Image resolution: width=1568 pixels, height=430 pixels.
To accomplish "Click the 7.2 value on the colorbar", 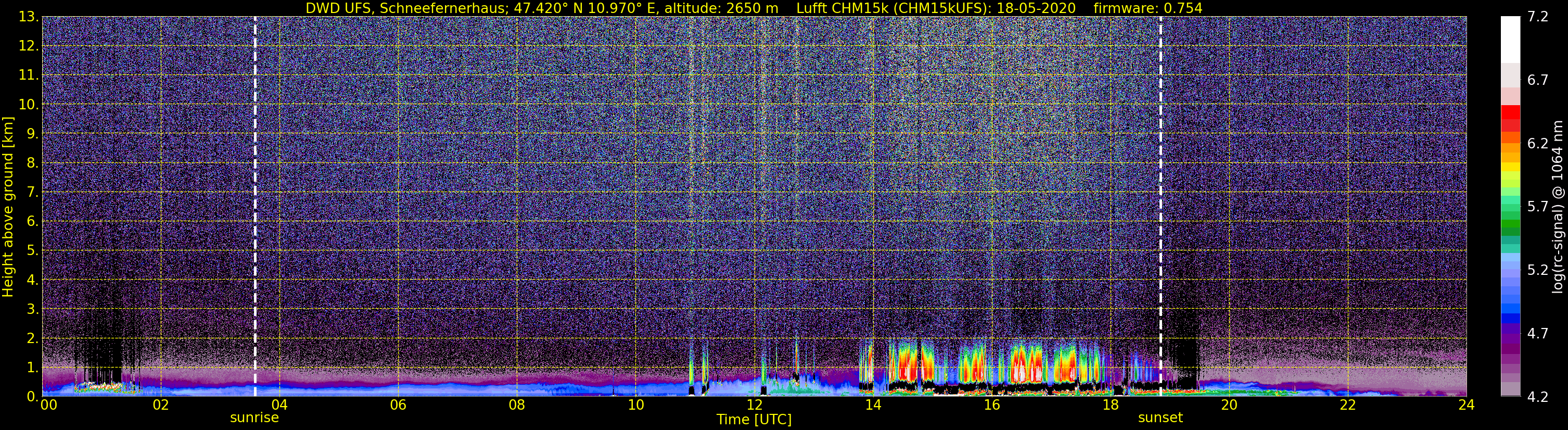I will [1538, 17].
